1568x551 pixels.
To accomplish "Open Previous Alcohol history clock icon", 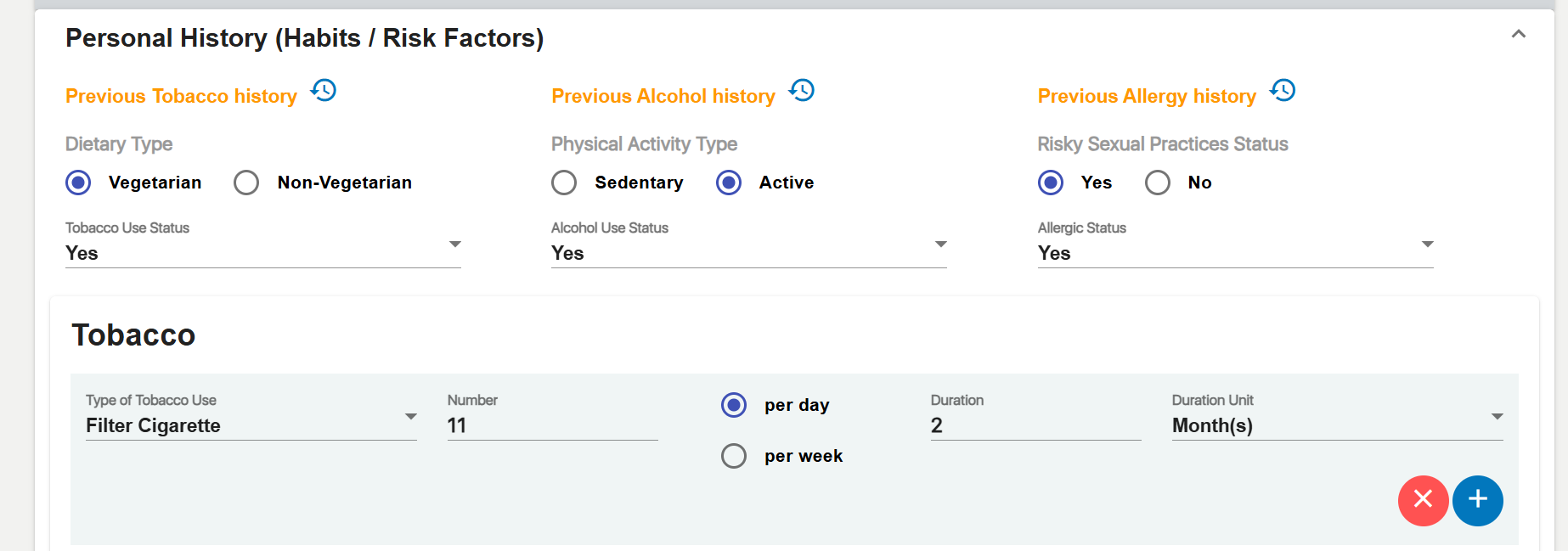I will [x=802, y=91].
